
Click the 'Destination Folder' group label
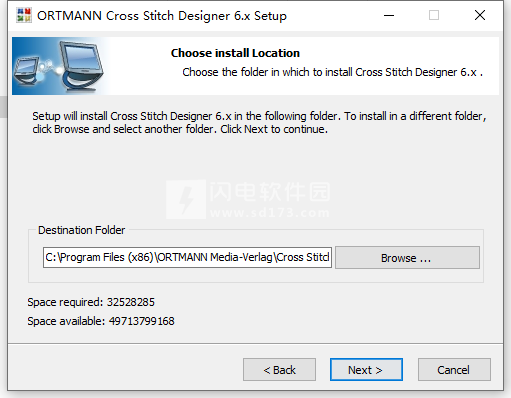tap(81, 230)
